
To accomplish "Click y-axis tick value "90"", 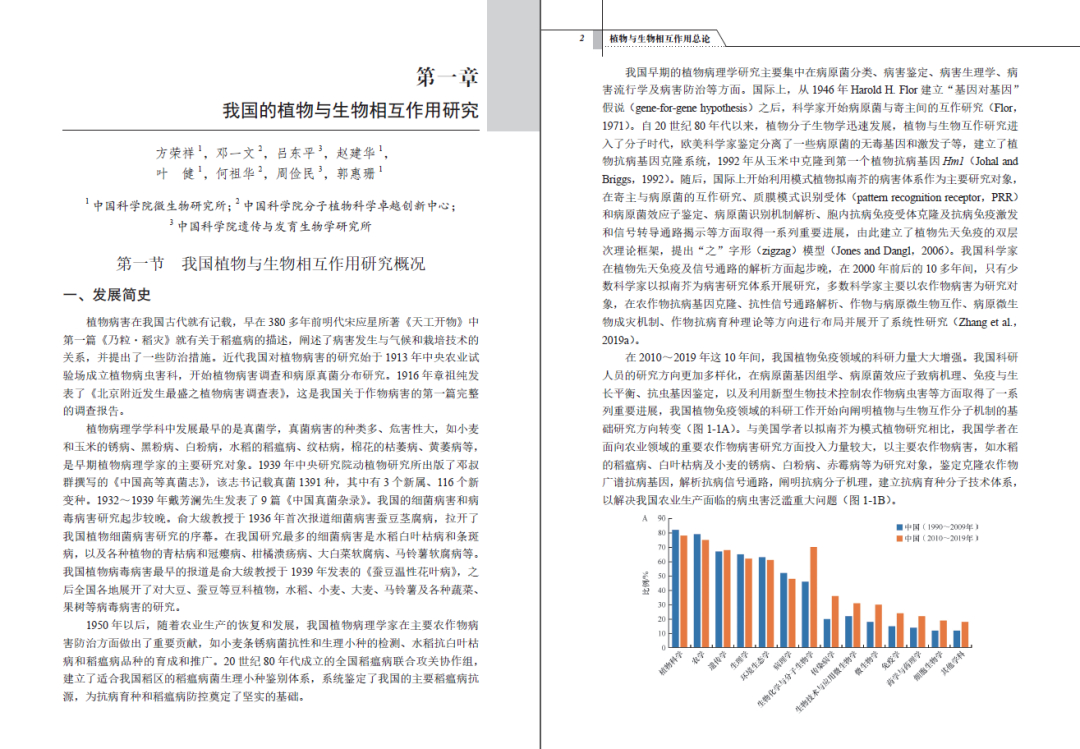I will 661,518.
